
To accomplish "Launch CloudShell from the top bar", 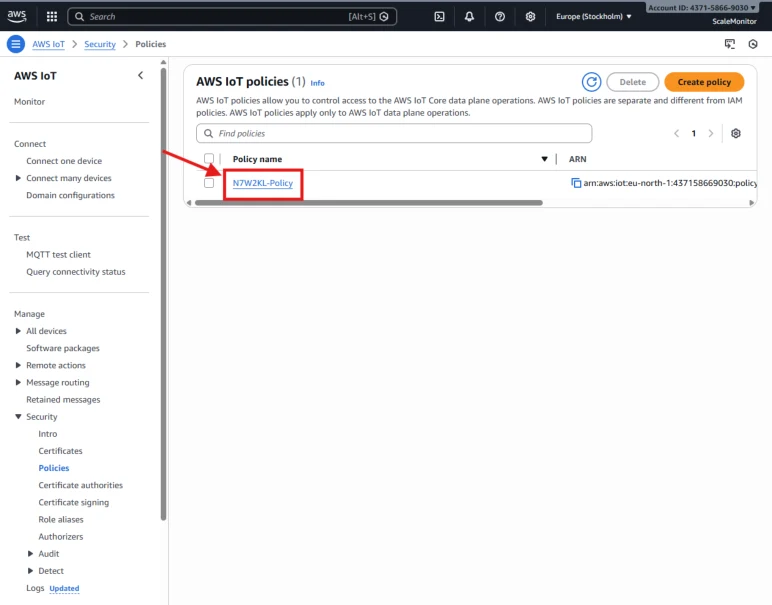I will 439,17.
